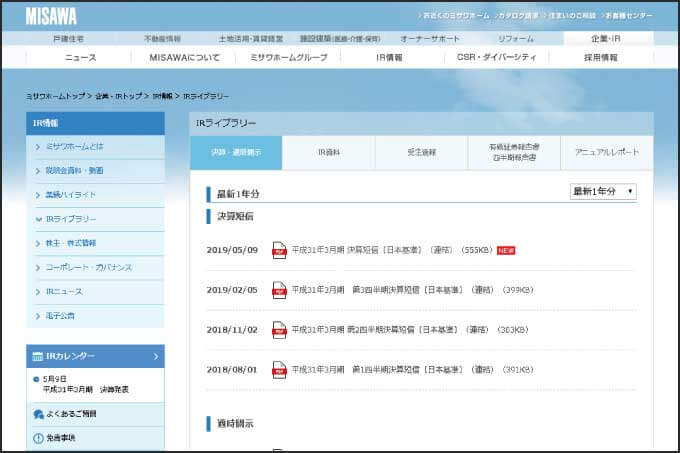The width and height of the screenshot is (680, 453).
Task: Open 第1四半期決算短信 (391KB) link
Action: (x=412, y=370)
